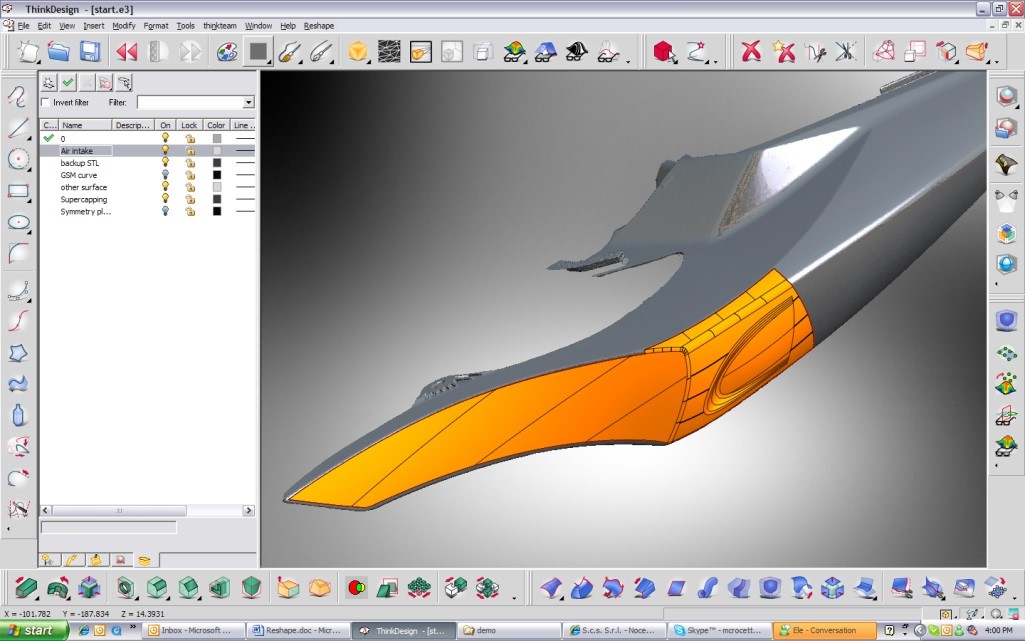Toggle visibility bulb of GSM curve layer
Screen dimensions: 1025x641
tap(166, 175)
